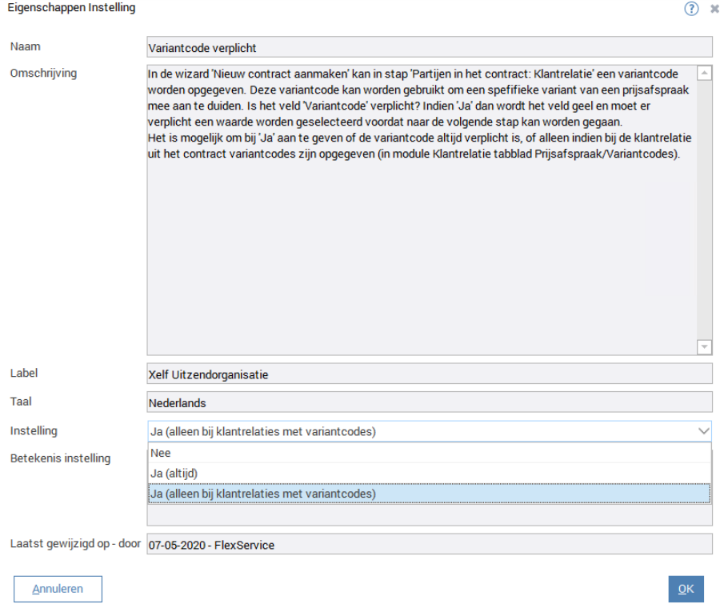Expand the Instelling dropdown chevron
This screenshot has height=606, width=720.
[702, 431]
